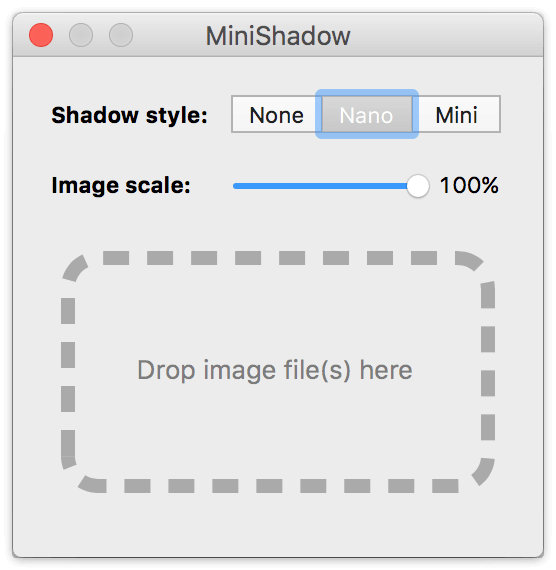Click the word "here" in the drop zone

(386, 370)
